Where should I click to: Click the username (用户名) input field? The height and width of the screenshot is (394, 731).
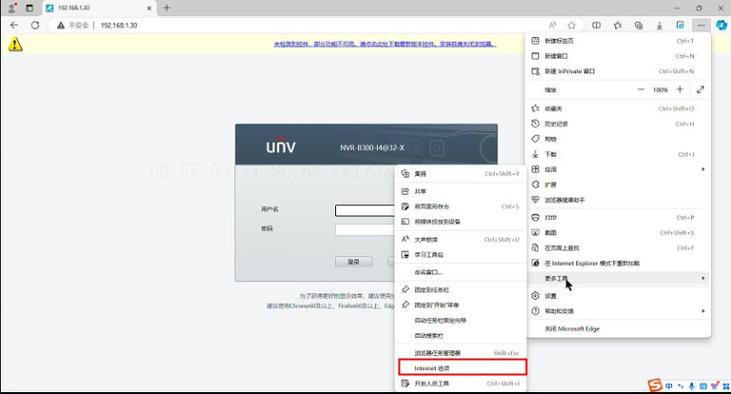pyautogui.click(x=365, y=210)
